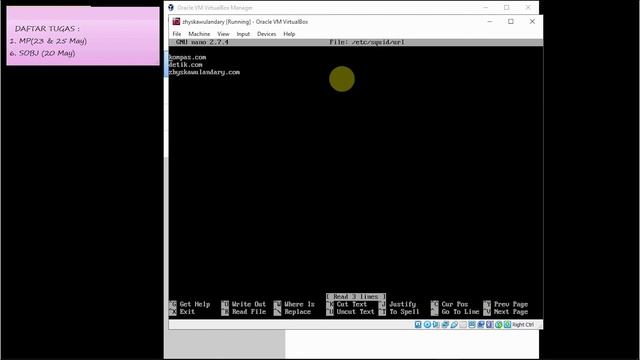Click the Justify shortcut label

coord(402,304)
